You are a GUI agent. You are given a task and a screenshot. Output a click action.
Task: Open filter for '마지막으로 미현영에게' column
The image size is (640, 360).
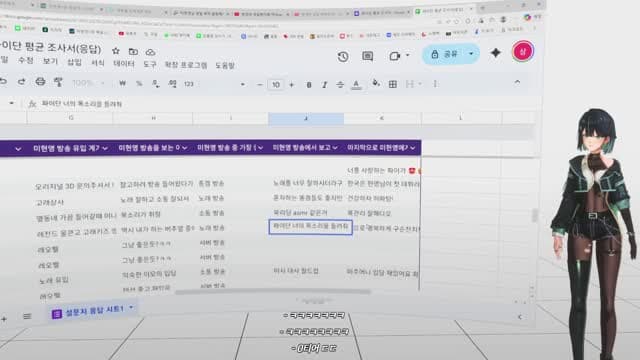pos(413,148)
